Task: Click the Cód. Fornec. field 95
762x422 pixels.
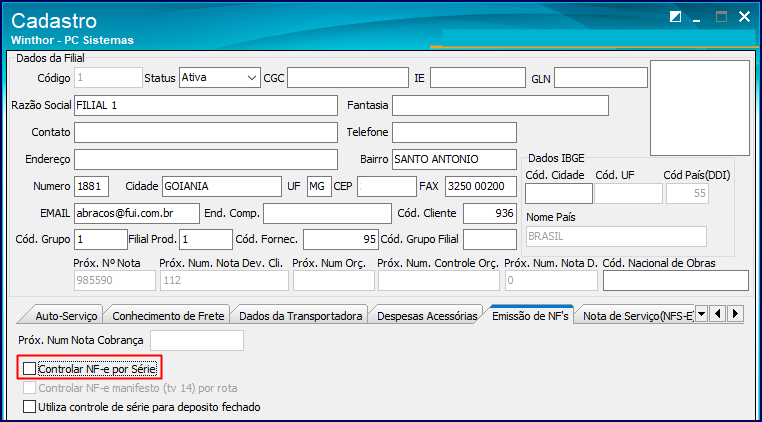Action: click(x=341, y=240)
